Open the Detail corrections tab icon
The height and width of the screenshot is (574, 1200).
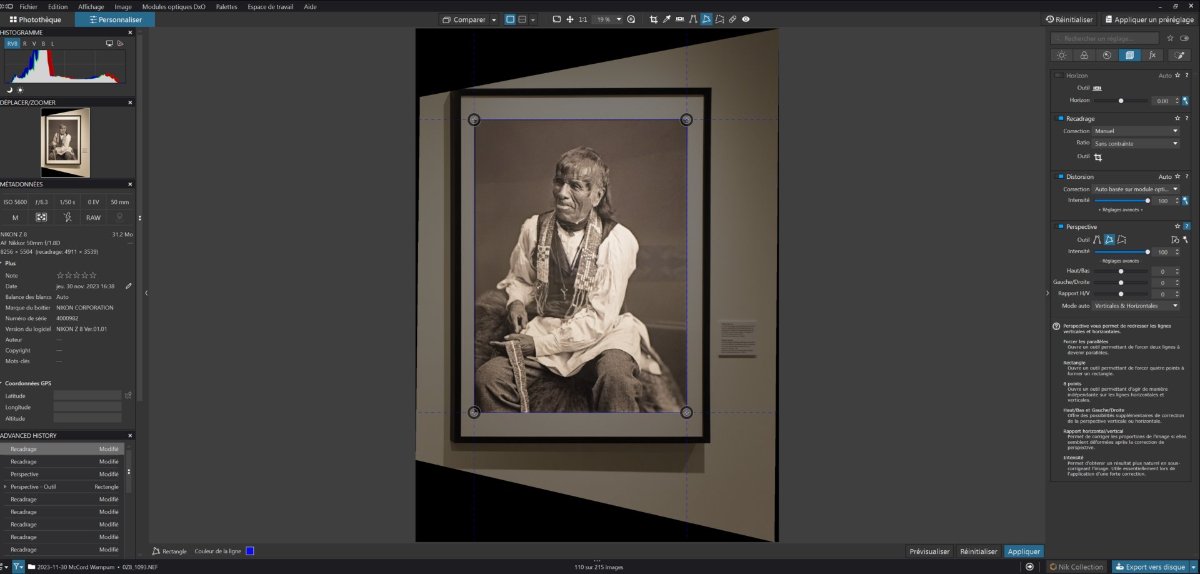[x=1107, y=55]
